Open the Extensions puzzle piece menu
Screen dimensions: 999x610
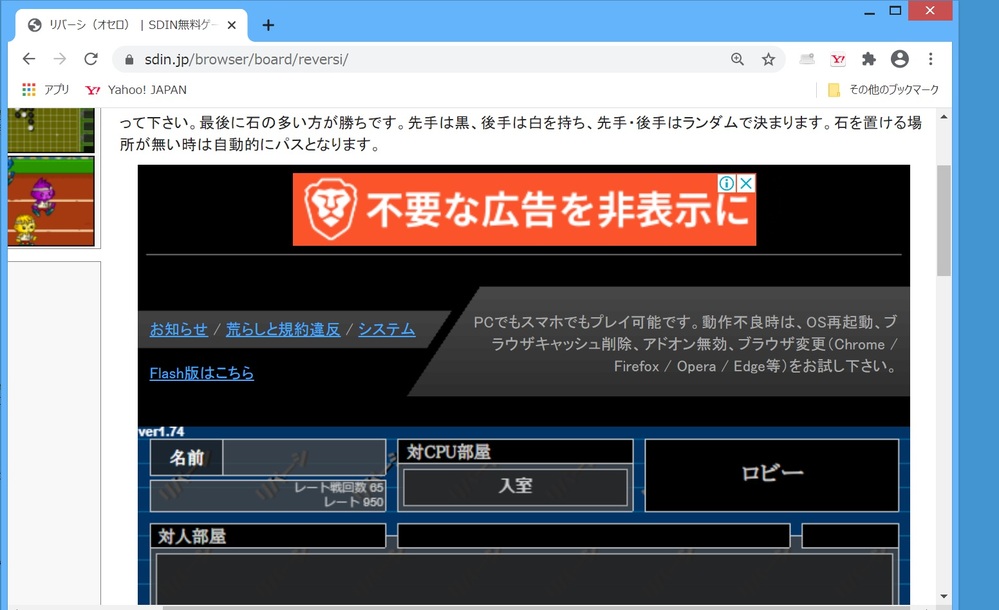coord(868,59)
